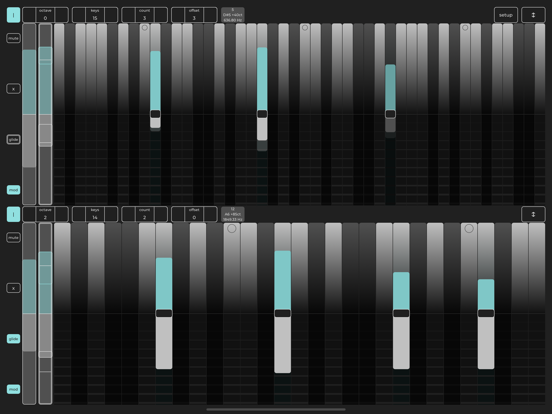This screenshot has height=414, width=552.
Task: Click the first vertical slider beside bottom mute button
Action: pos(29,313)
